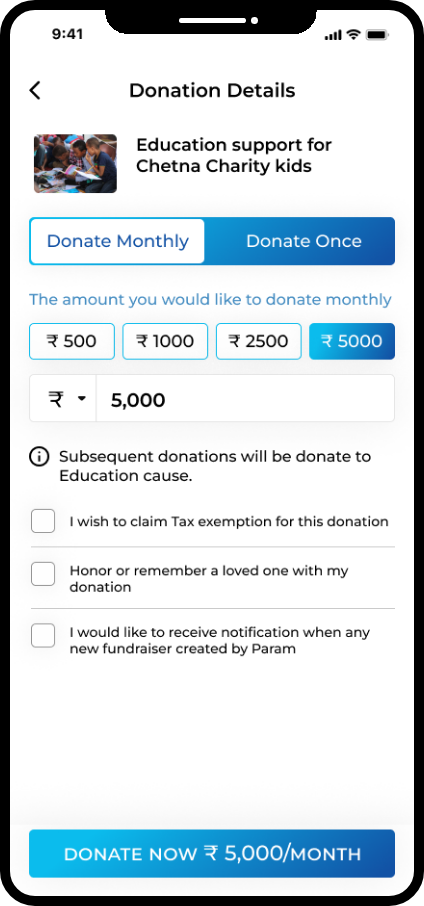Tap Donate Now ₹ 5,000/month button
The height and width of the screenshot is (906, 424).
coord(212,854)
